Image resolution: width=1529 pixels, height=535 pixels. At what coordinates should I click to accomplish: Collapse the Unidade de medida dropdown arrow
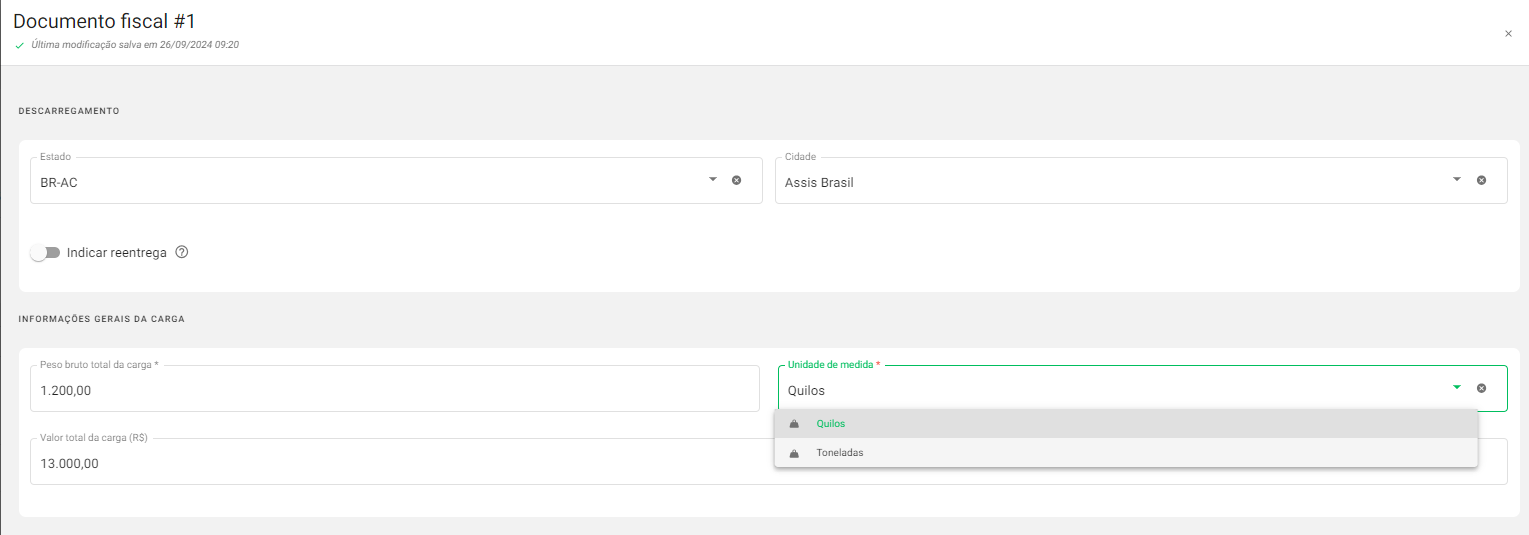pos(1457,388)
